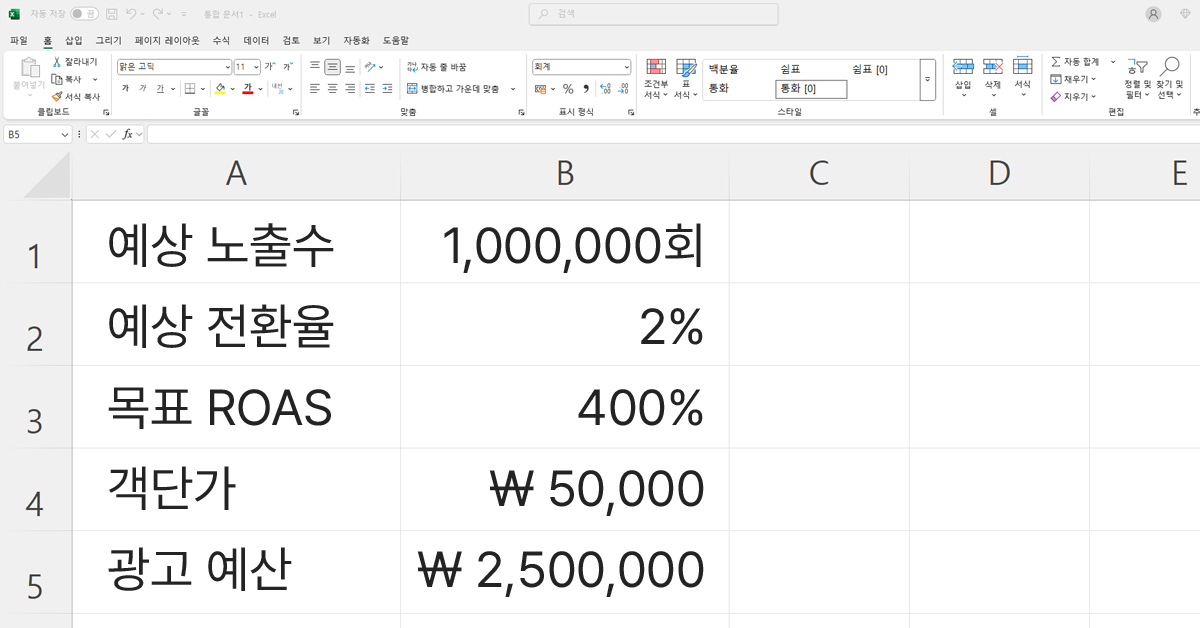Viewport: 1200px width, 628px height.
Task: Open 정렬 및 필터 (Sort & Filter)
Action: coord(1137,79)
